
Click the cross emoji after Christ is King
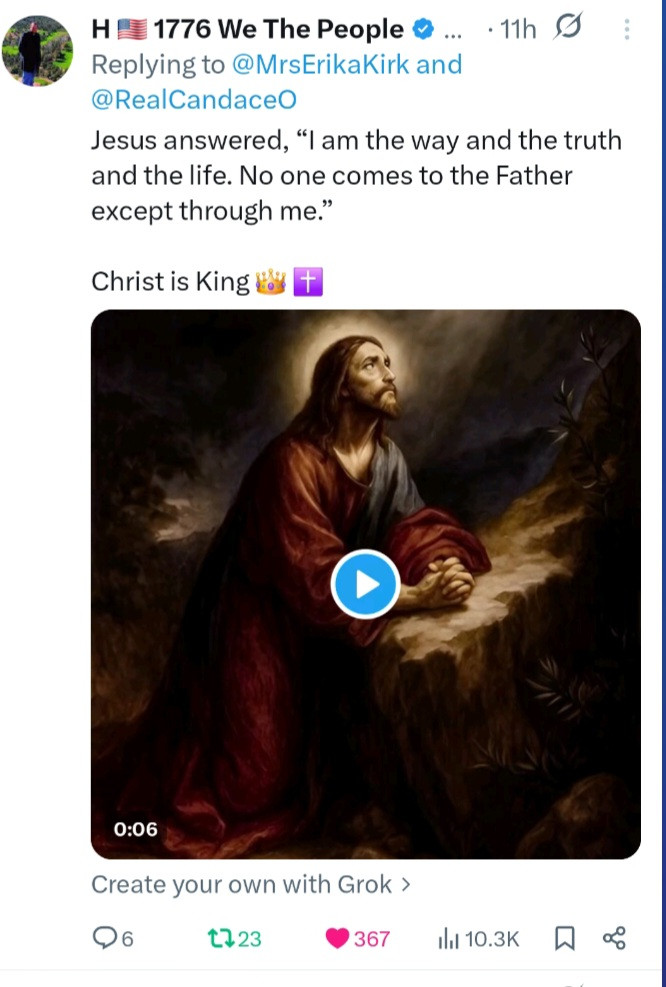click(x=308, y=282)
